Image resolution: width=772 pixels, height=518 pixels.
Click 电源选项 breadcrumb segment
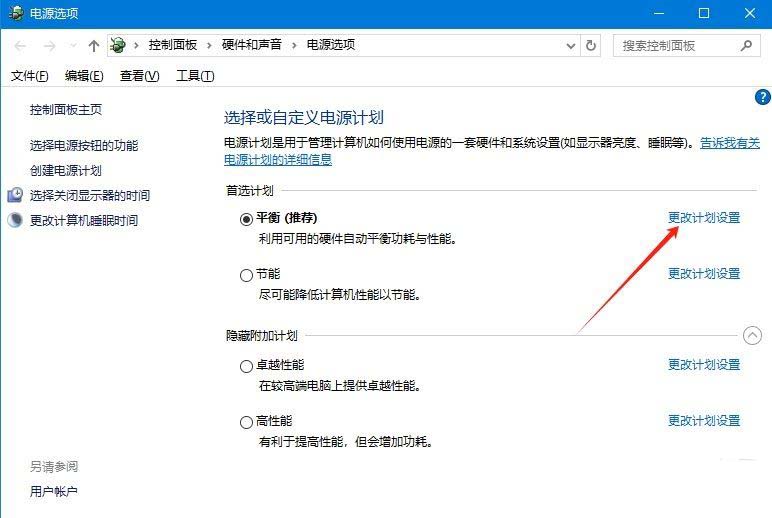pyautogui.click(x=331, y=45)
